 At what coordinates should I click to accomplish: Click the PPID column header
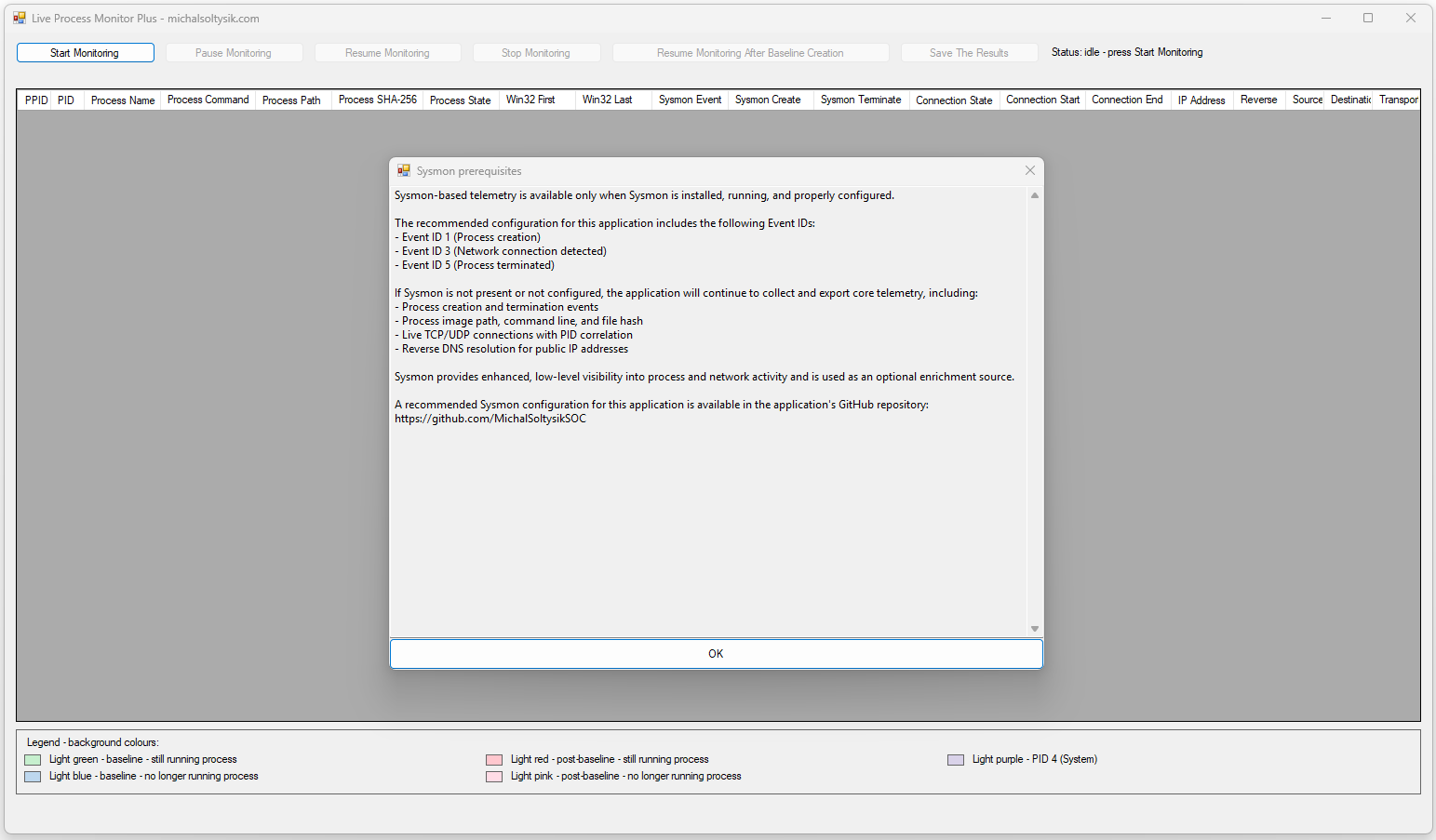pyautogui.click(x=36, y=100)
